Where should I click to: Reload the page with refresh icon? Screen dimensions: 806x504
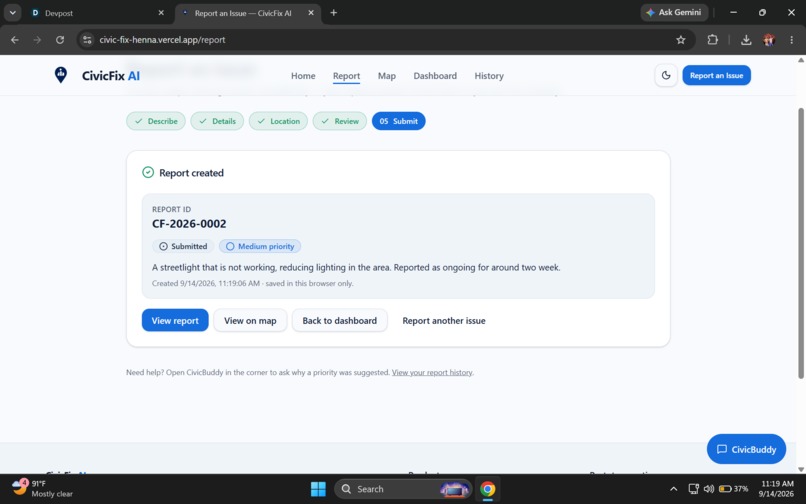point(60,40)
